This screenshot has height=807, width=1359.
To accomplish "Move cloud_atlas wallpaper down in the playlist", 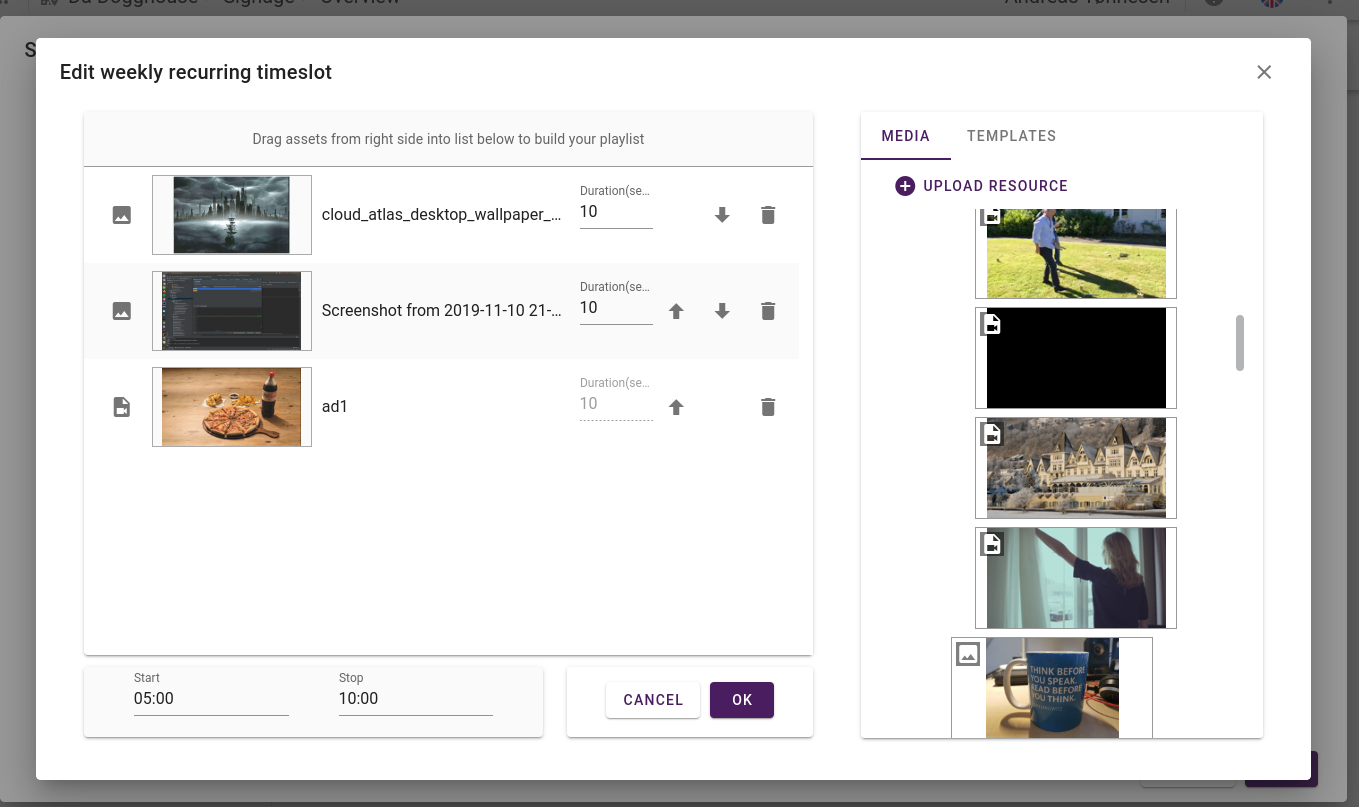I will (x=722, y=214).
